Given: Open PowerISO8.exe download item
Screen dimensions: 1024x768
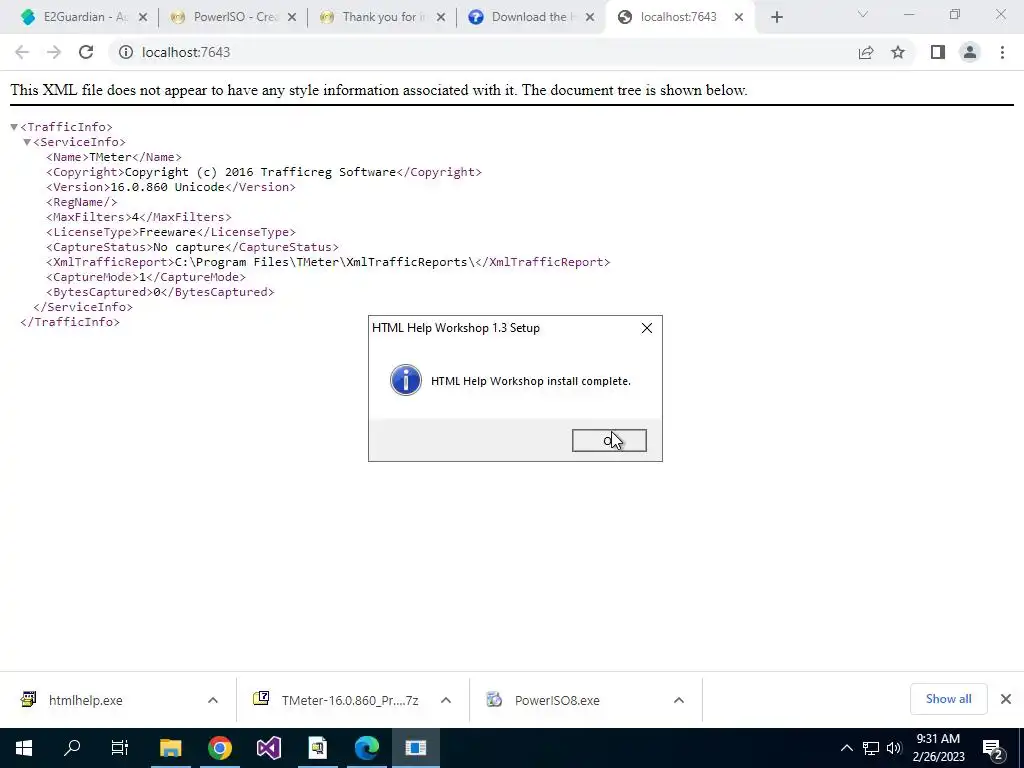Looking at the screenshot, I should [556, 700].
